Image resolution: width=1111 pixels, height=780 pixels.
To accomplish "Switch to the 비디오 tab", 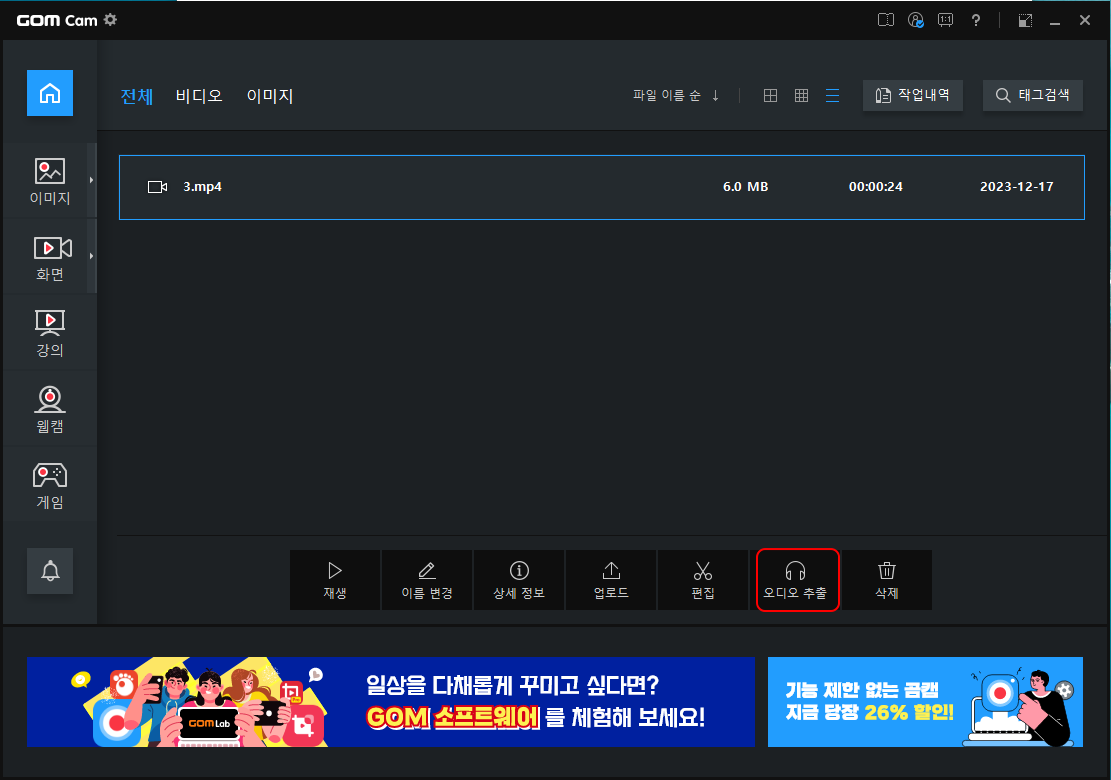I will [x=198, y=95].
